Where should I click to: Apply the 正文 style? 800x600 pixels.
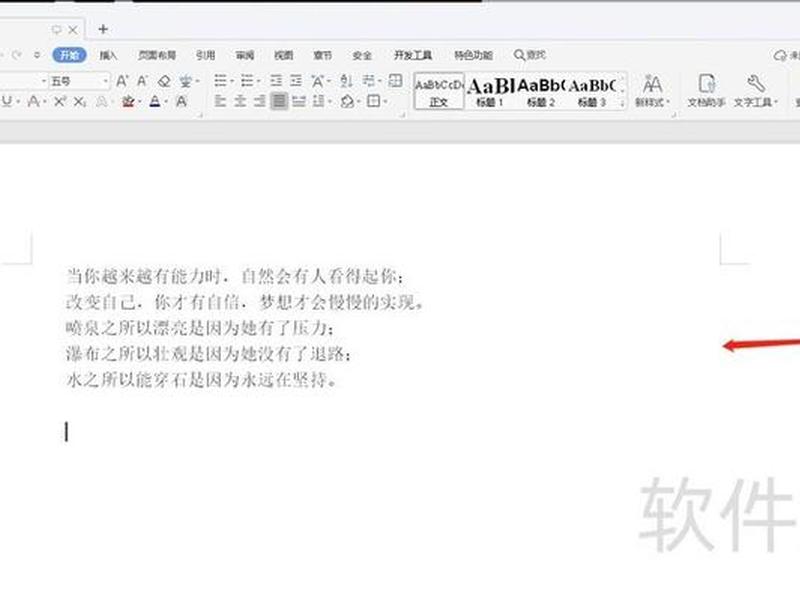[439, 92]
